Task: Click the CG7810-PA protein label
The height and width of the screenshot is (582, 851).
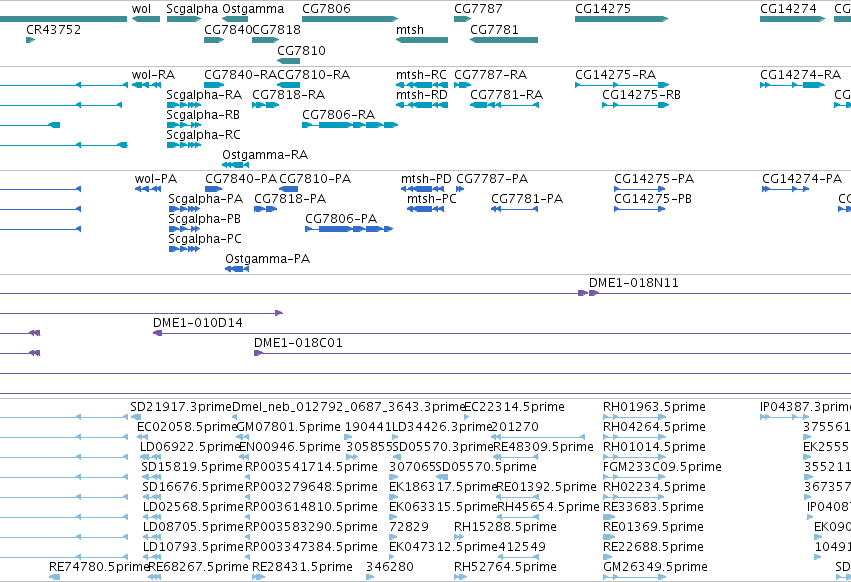Action: 315,179
